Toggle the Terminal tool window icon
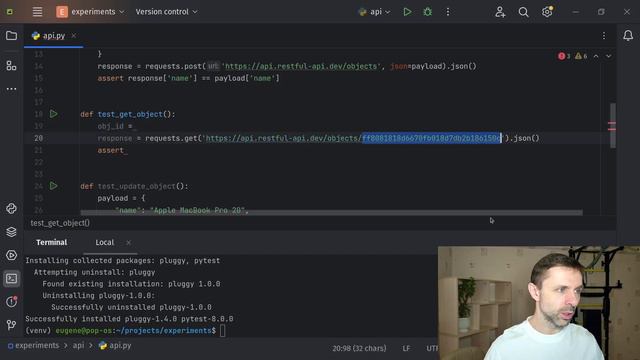The width and height of the screenshot is (640, 360). coord(11,278)
